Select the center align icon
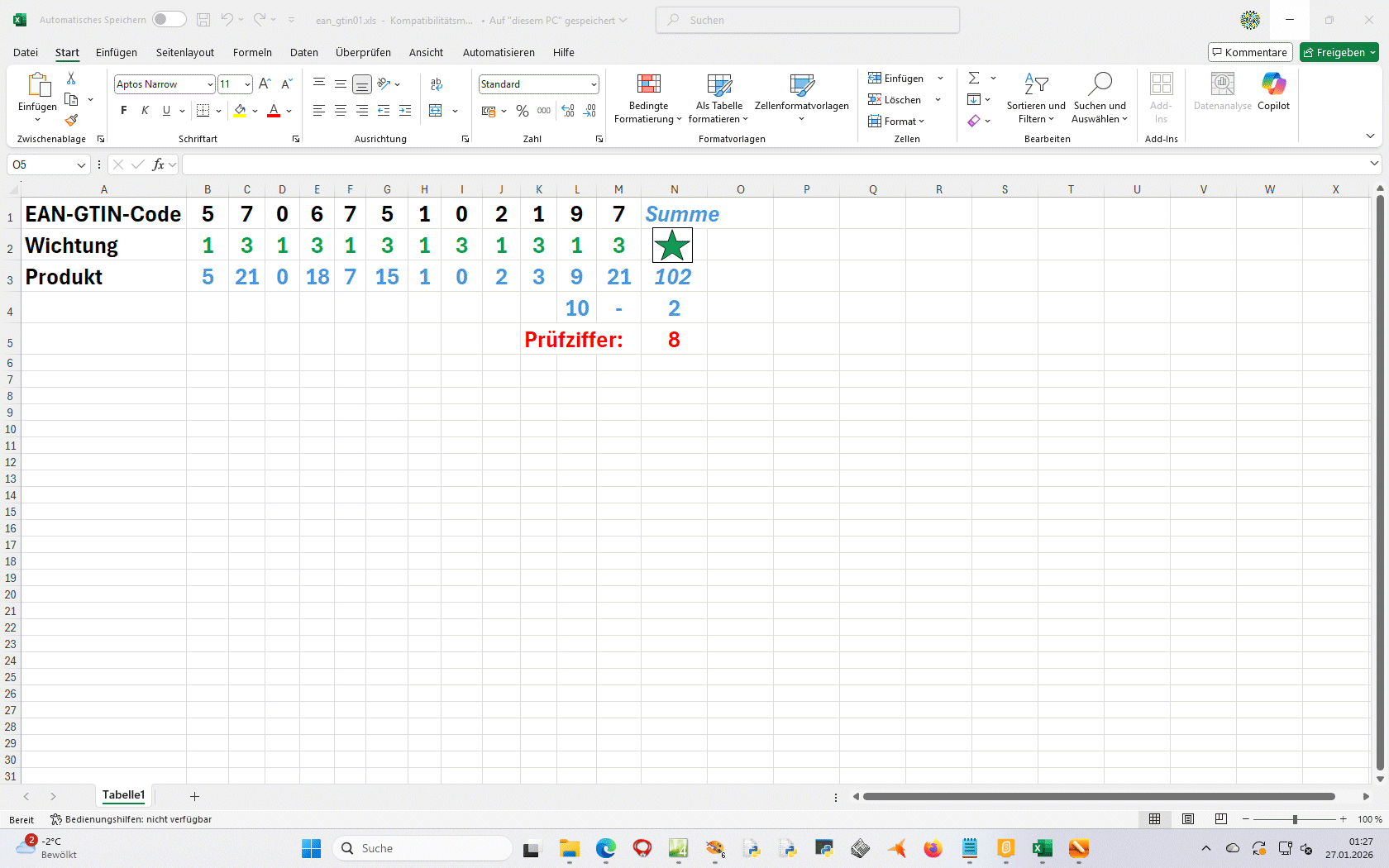 tap(340, 111)
